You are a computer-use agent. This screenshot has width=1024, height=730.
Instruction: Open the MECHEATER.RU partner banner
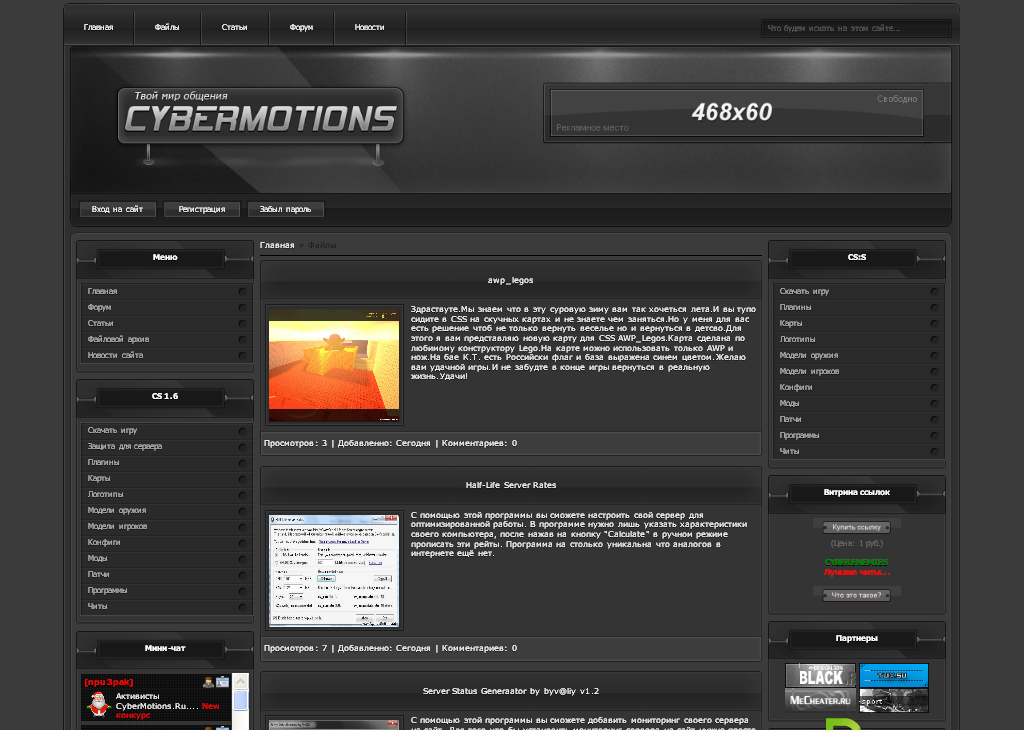point(820,700)
